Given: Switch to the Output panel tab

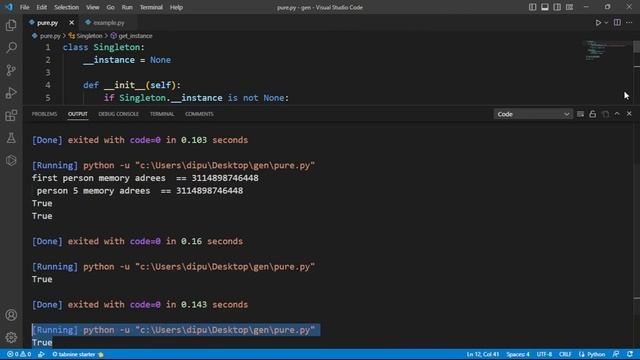Looking at the screenshot, I should [78, 114].
